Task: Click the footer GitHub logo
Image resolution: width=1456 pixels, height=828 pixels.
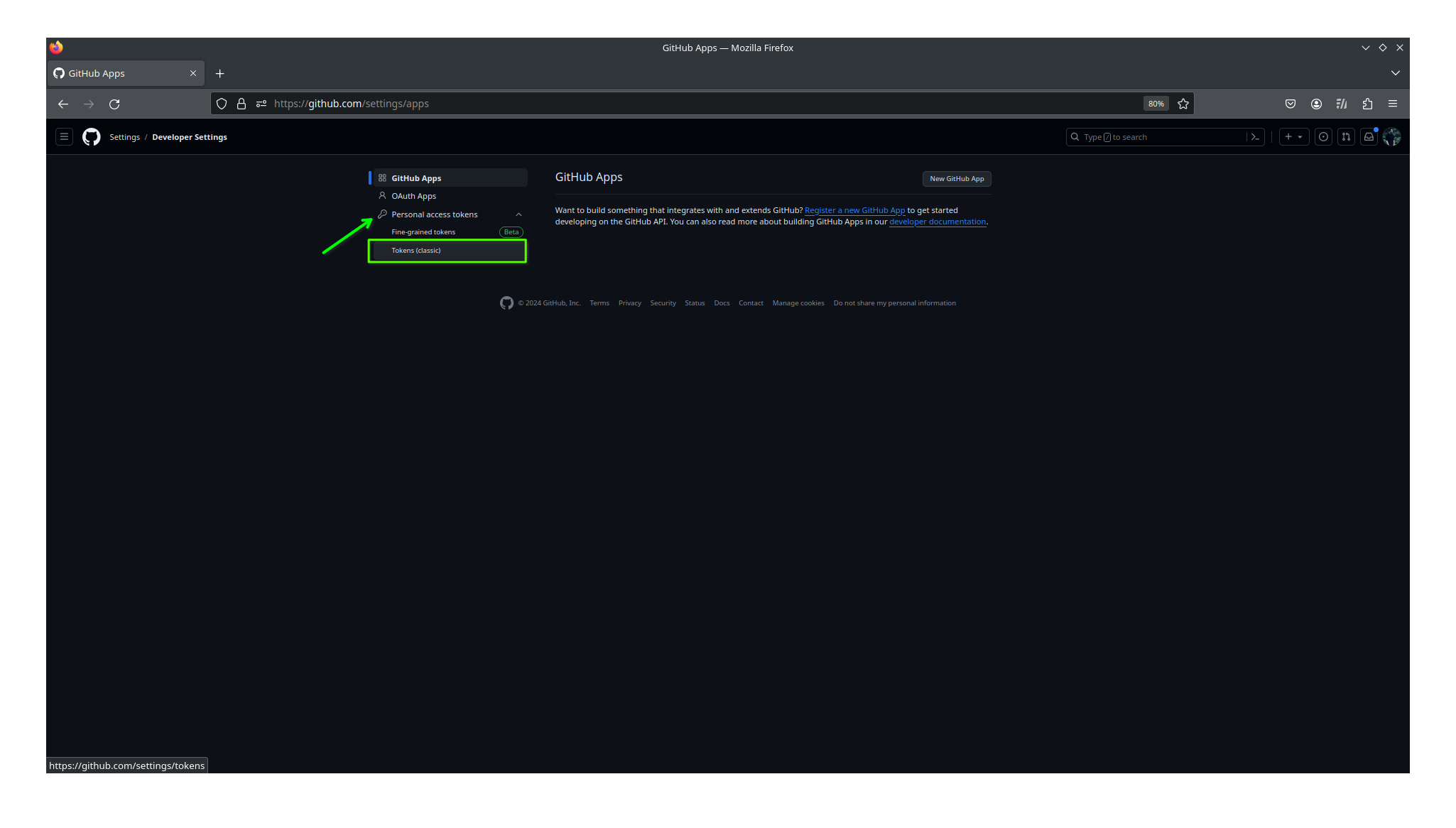Action: (x=506, y=303)
